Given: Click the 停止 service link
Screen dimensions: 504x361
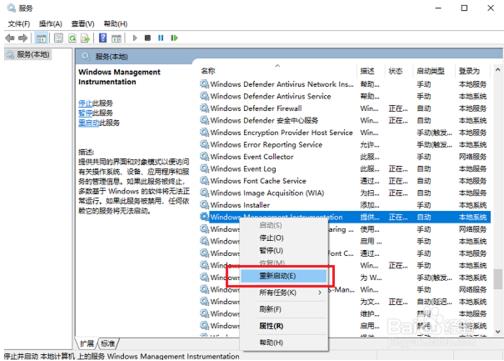Looking at the screenshot, I should (85, 103).
